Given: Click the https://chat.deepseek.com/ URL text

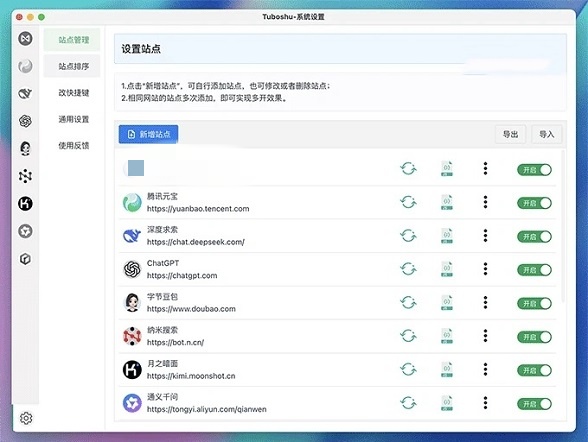Looking at the screenshot, I should [196, 242].
